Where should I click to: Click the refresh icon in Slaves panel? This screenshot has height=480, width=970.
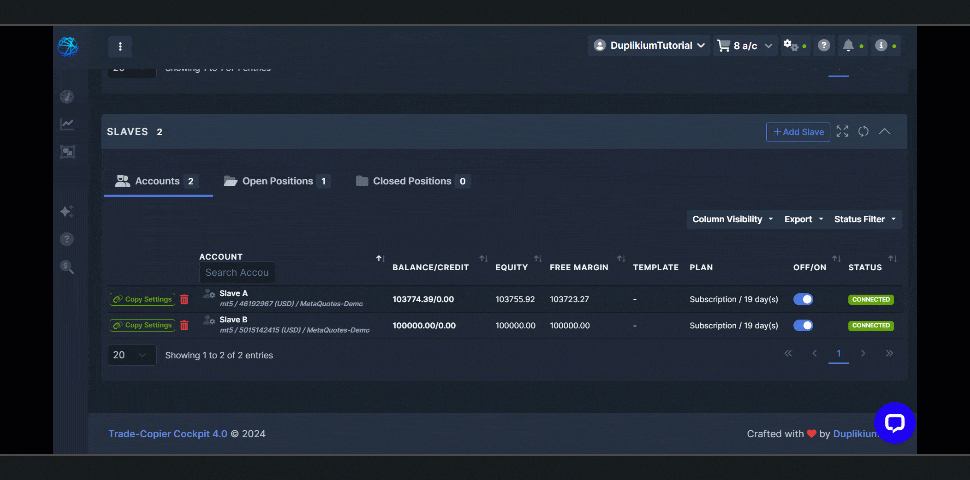click(x=863, y=132)
